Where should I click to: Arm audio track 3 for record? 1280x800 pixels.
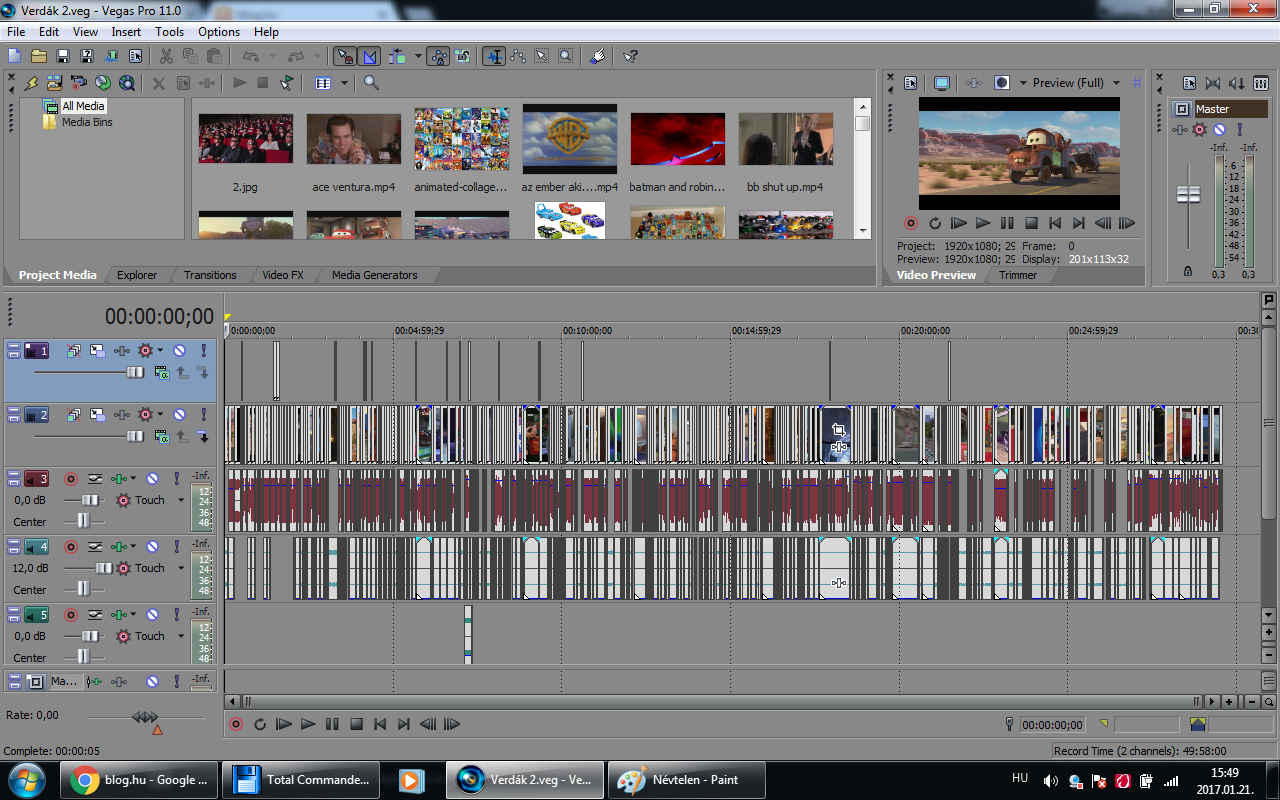pyautogui.click(x=71, y=479)
